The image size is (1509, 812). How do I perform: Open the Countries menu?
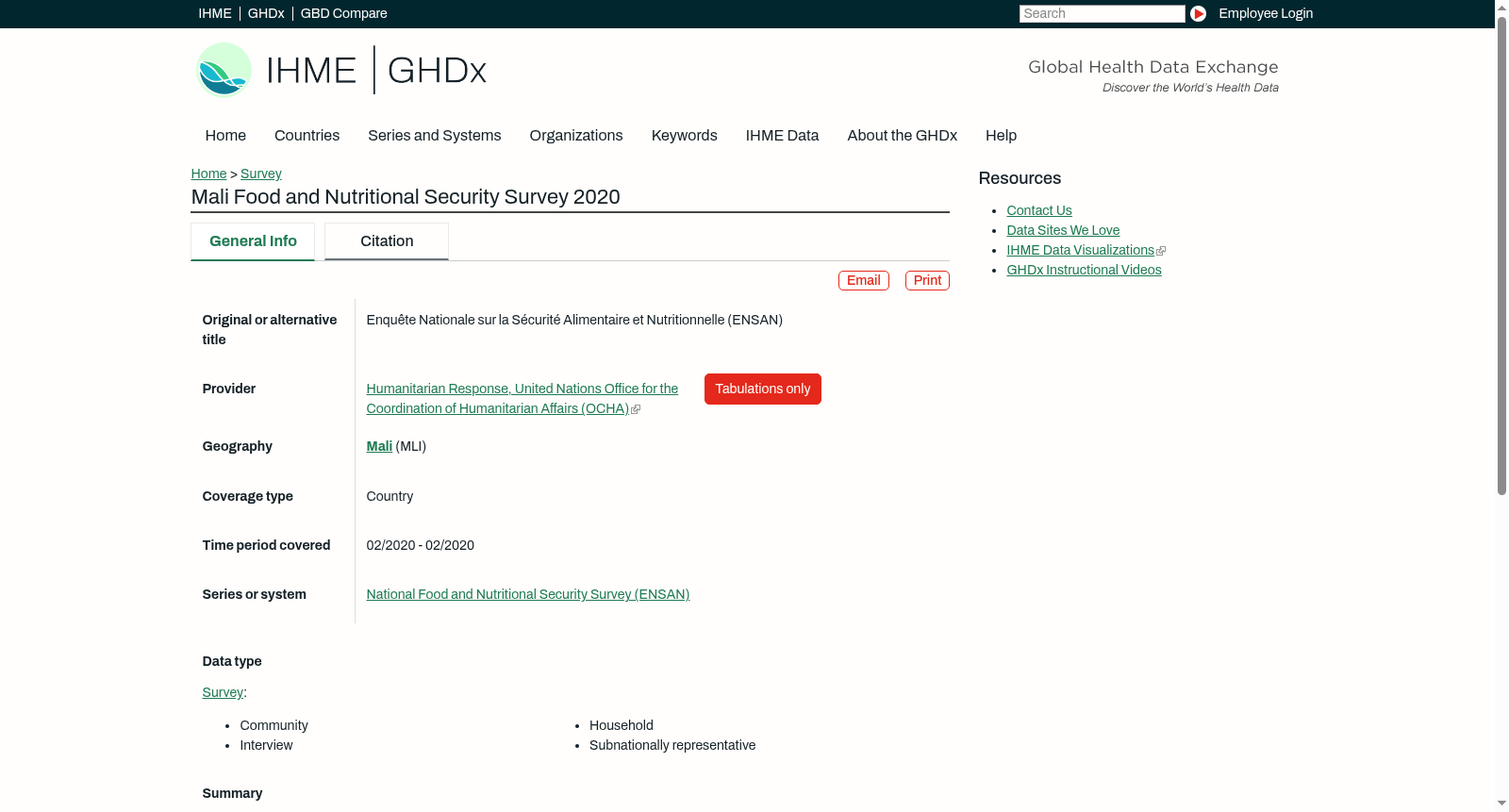click(x=307, y=136)
